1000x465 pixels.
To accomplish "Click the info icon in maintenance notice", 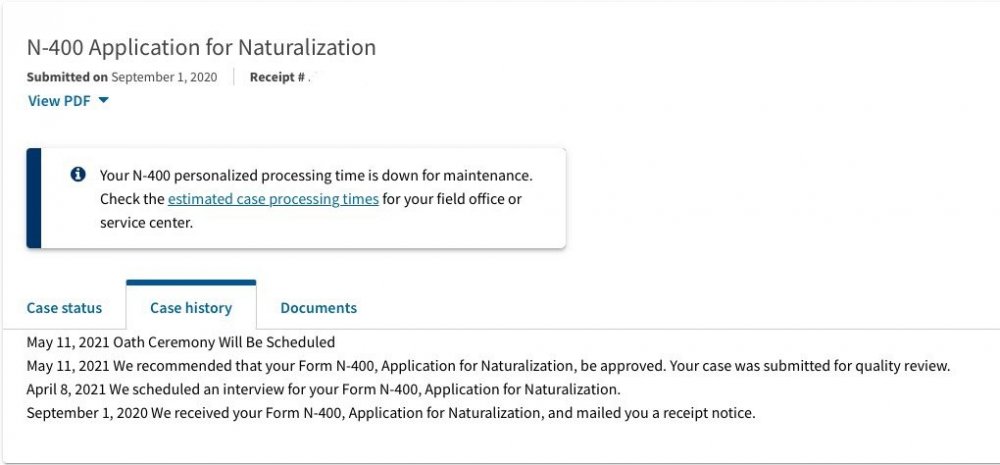I will coord(78,174).
